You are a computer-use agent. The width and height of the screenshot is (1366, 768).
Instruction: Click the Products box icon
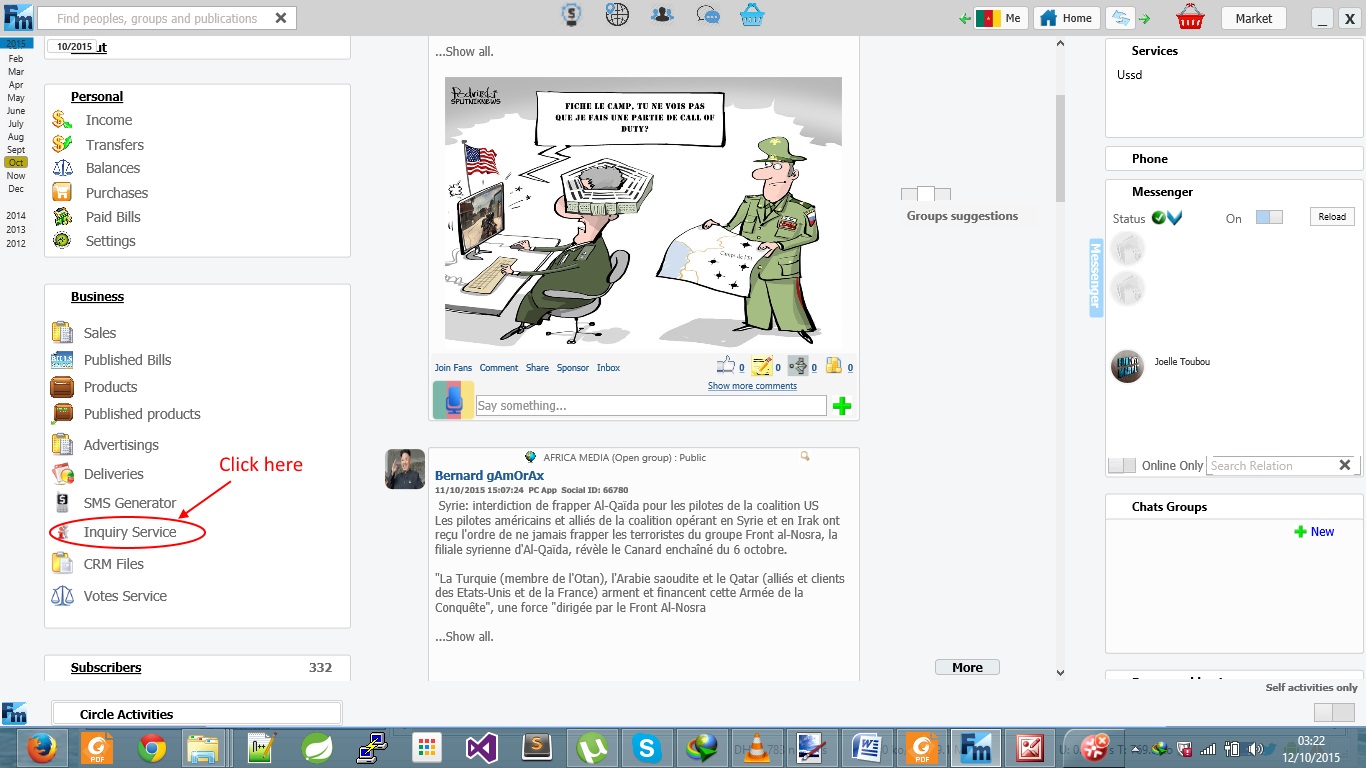point(62,387)
